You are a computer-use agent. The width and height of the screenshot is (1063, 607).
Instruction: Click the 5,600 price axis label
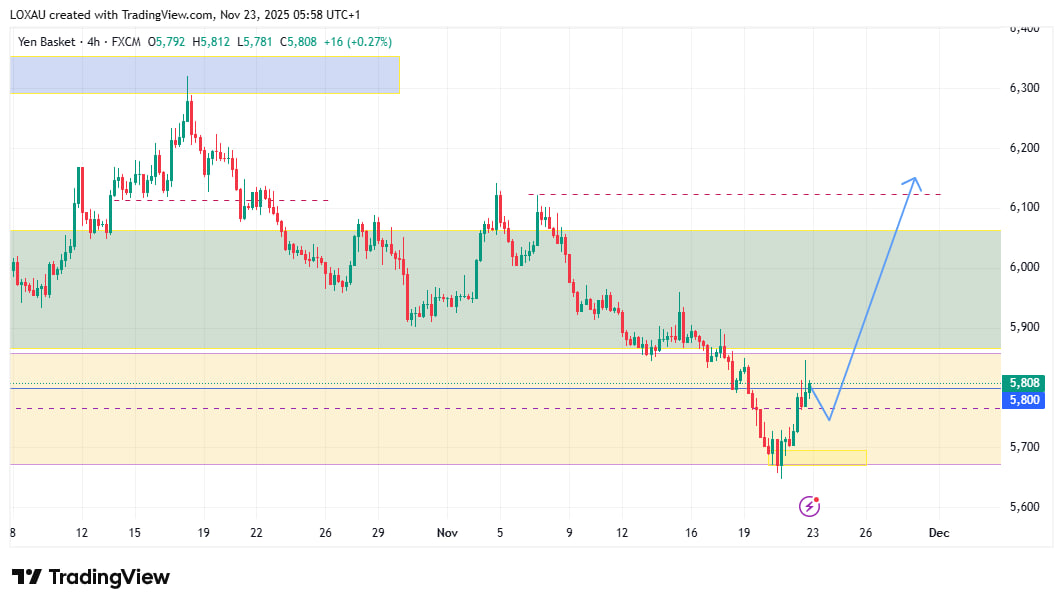click(1025, 506)
